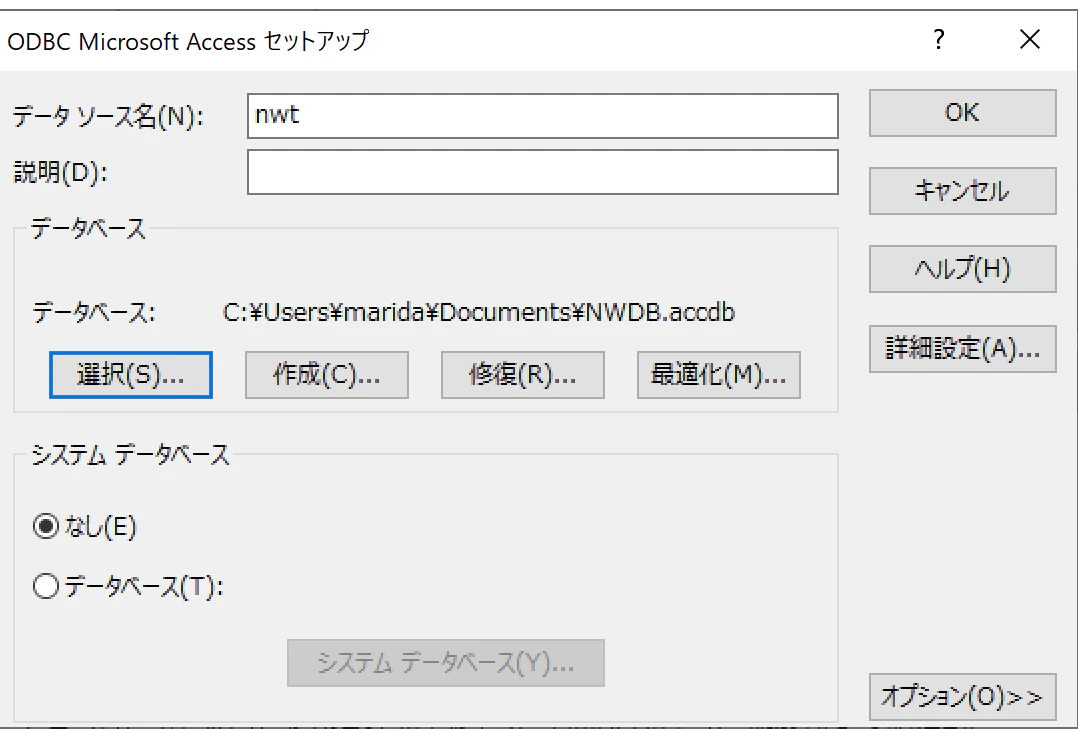Open help with ヘルプ(H) button
Viewport: 1078px width, 729px height.
(x=962, y=269)
